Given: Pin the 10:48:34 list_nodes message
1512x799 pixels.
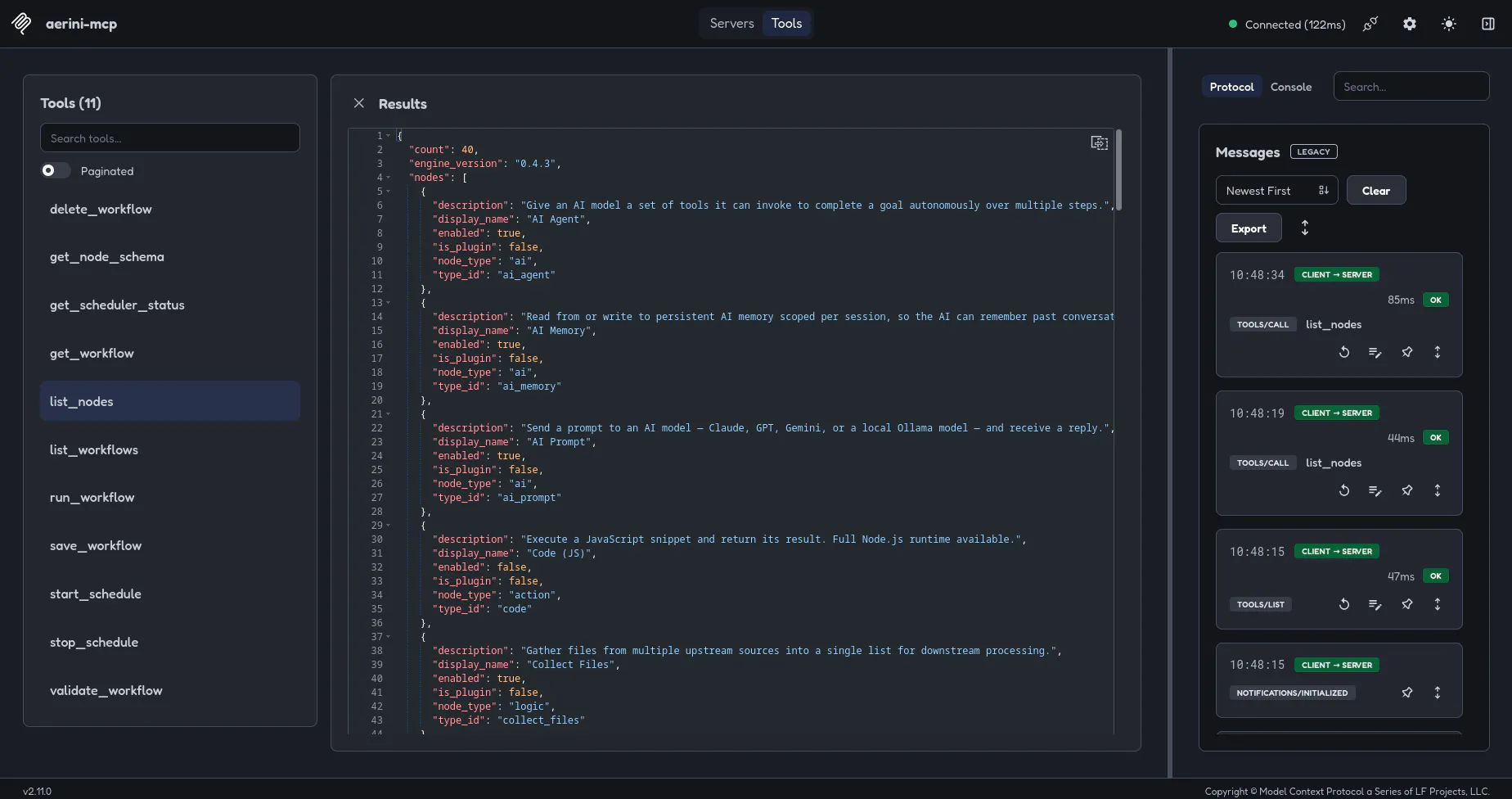Looking at the screenshot, I should pyautogui.click(x=1407, y=352).
